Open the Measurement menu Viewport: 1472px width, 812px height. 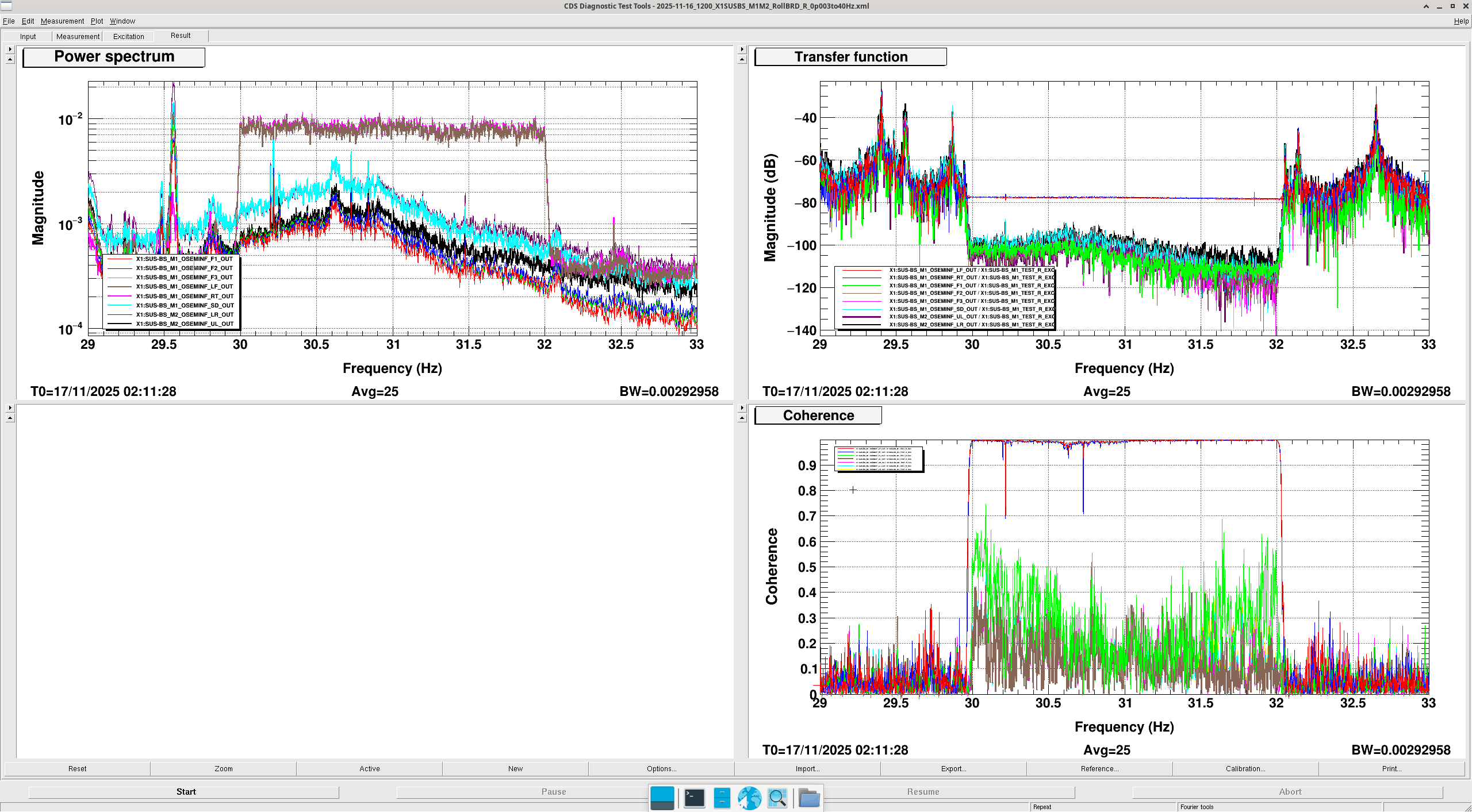point(62,21)
